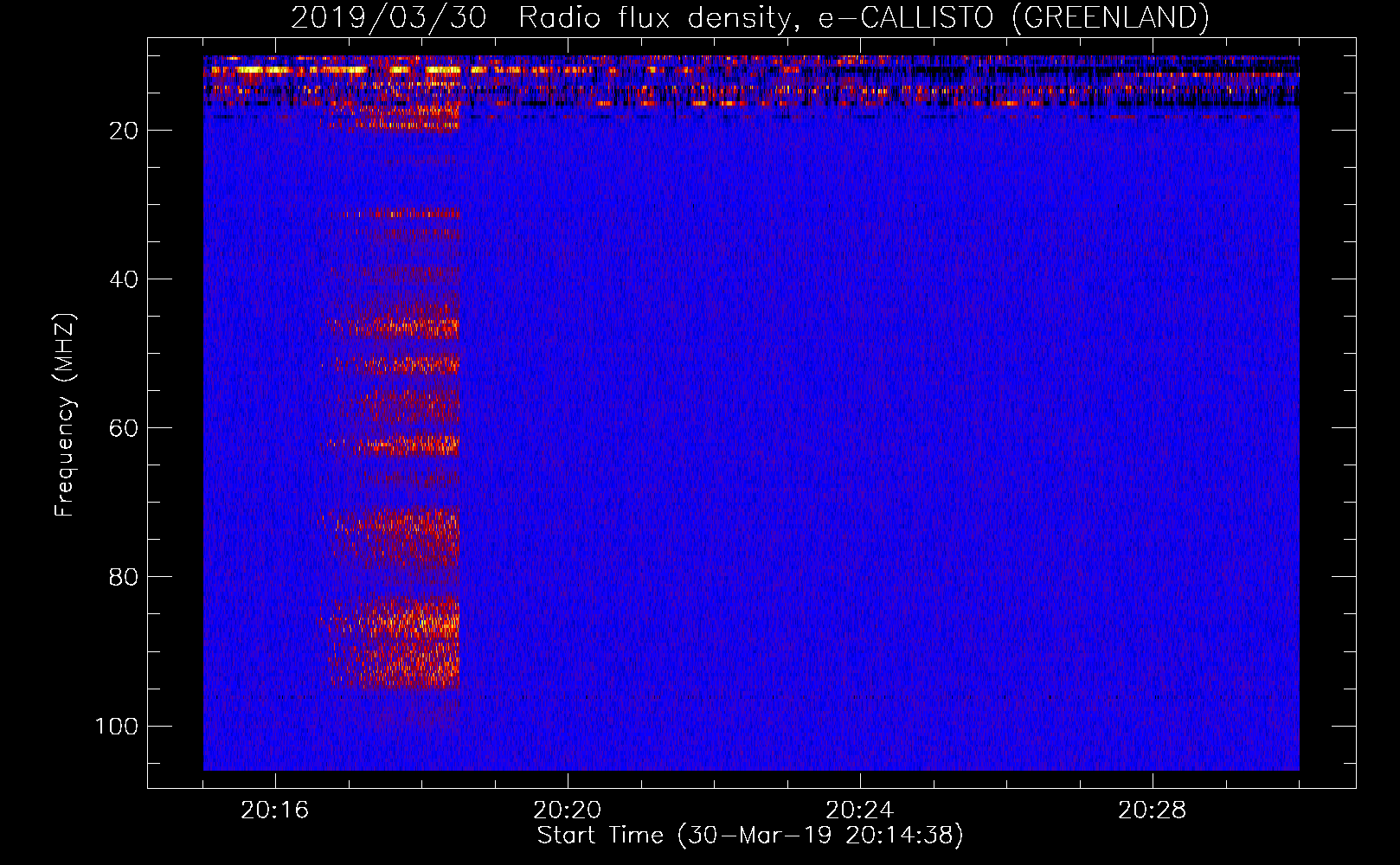The image size is (1400, 865).
Task: Click the 20:16 time tick label
Action: (x=275, y=811)
